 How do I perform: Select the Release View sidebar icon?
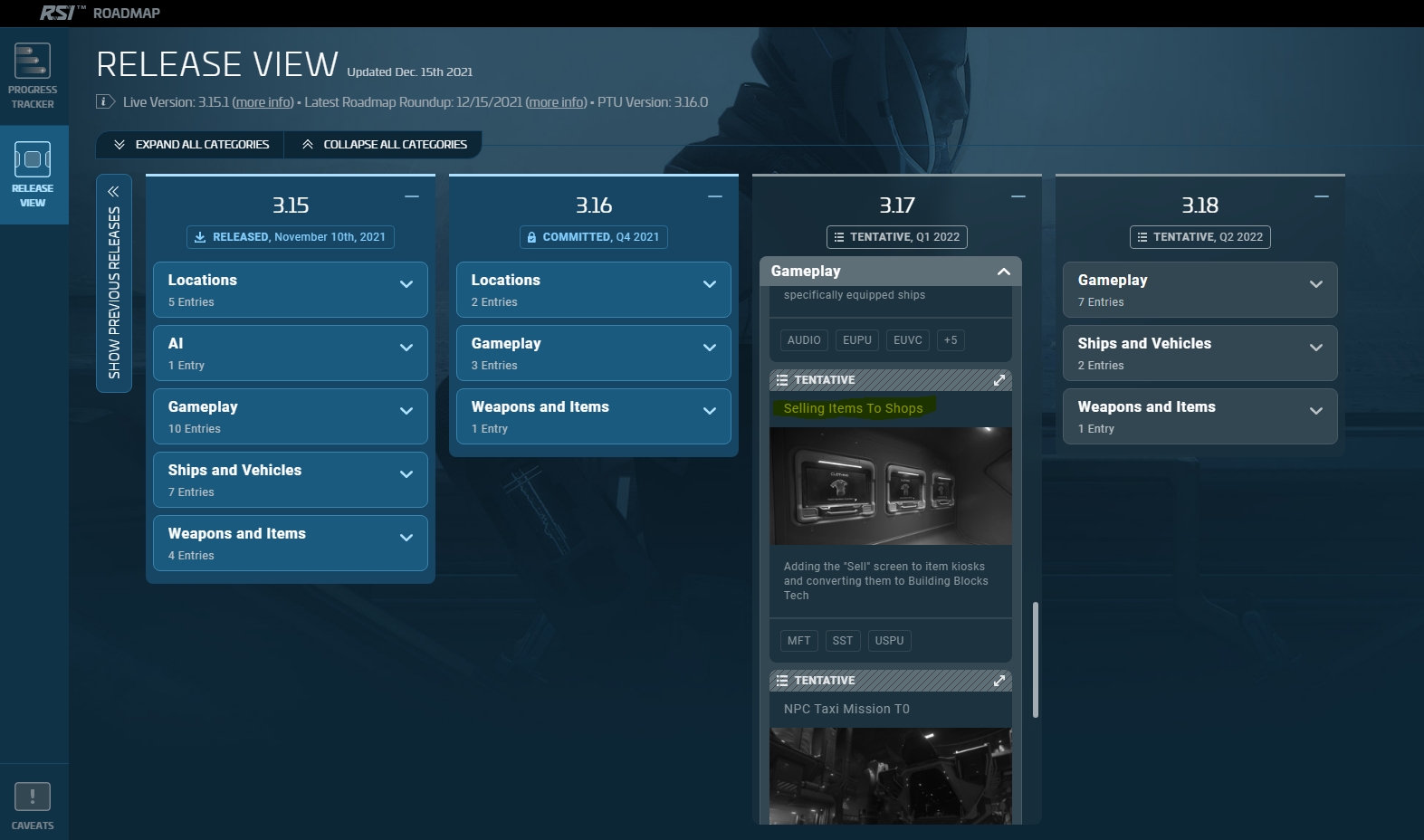pyautogui.click(x=33, y=174)
